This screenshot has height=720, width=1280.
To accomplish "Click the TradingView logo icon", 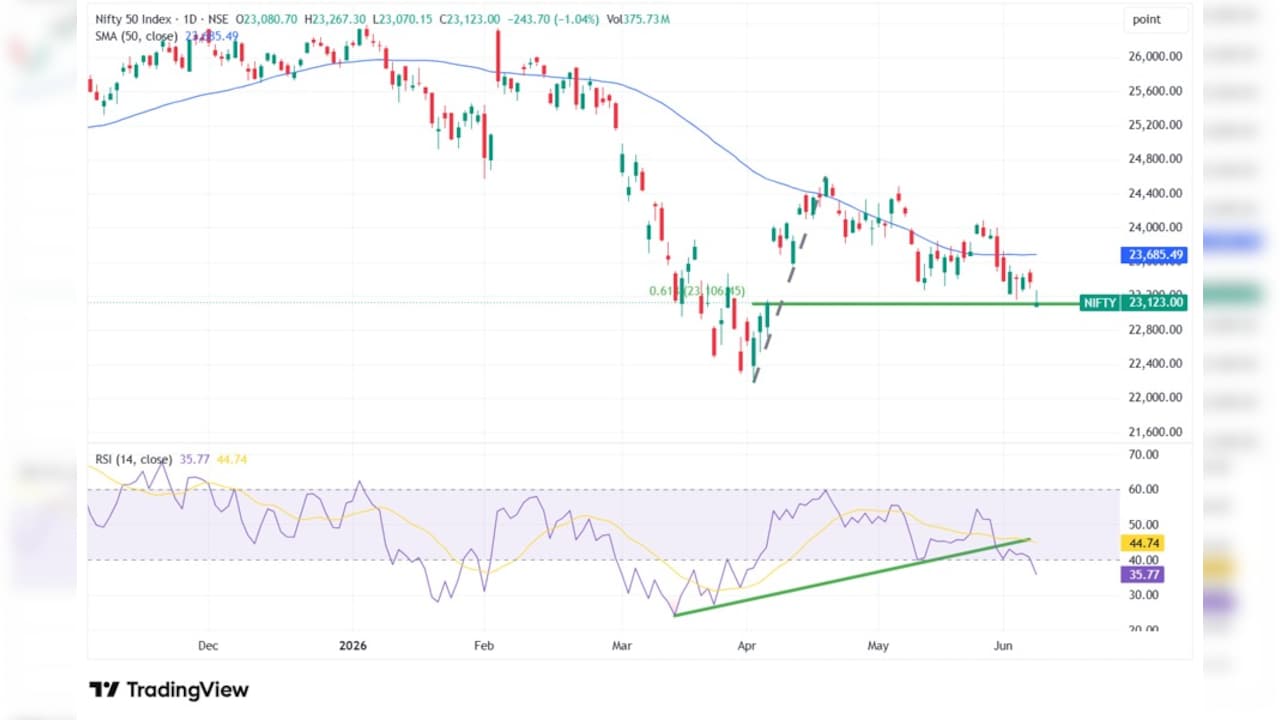I will [104, 690].
